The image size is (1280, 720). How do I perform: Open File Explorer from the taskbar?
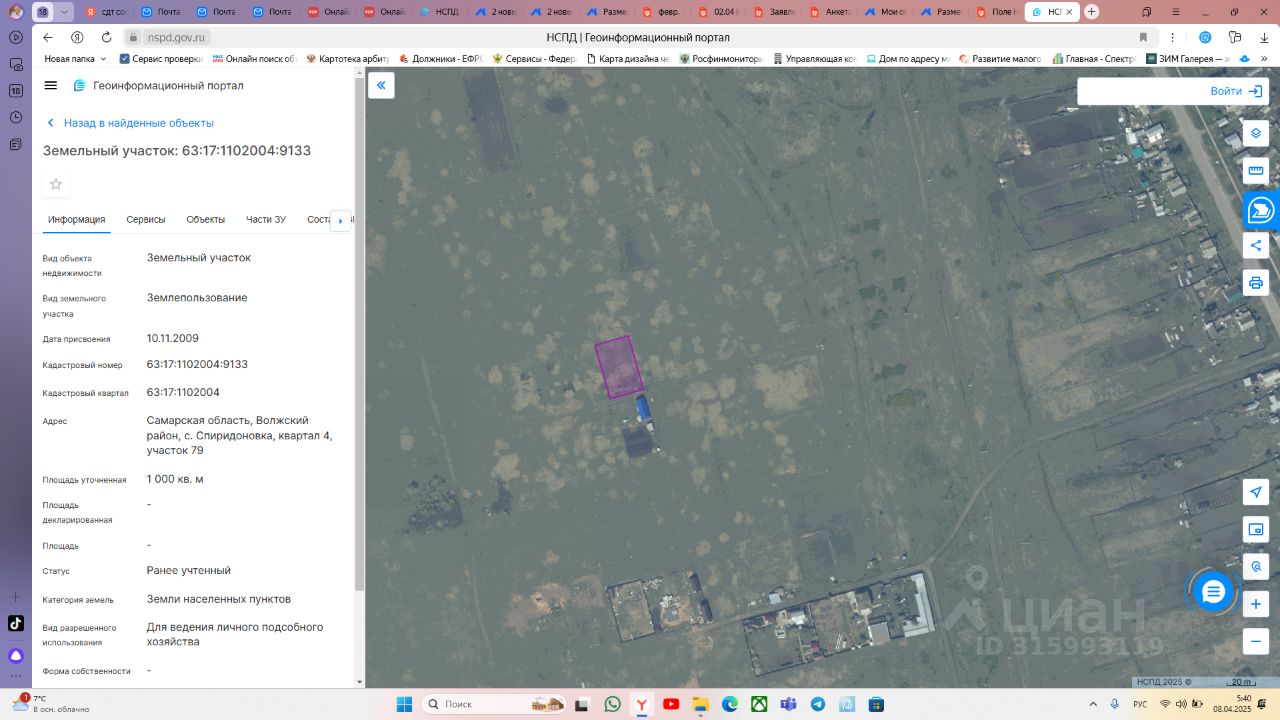coord(700,704)
